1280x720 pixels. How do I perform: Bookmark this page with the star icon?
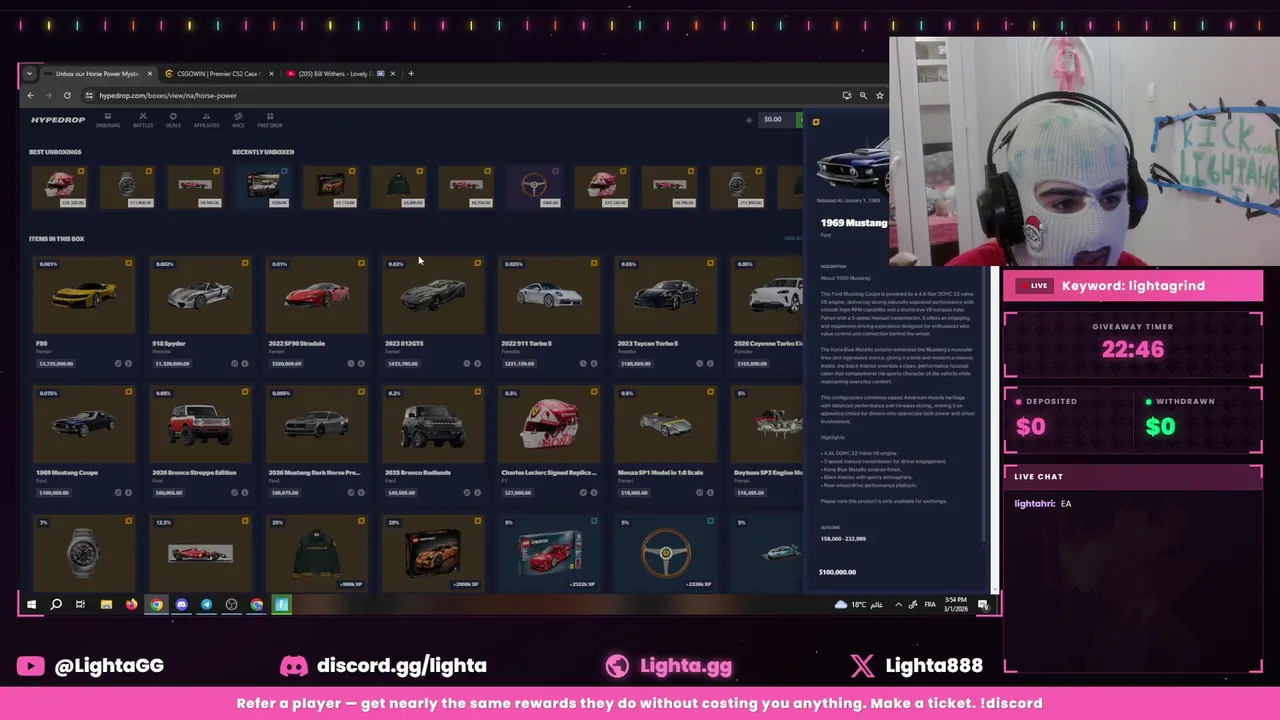[880, 95]
